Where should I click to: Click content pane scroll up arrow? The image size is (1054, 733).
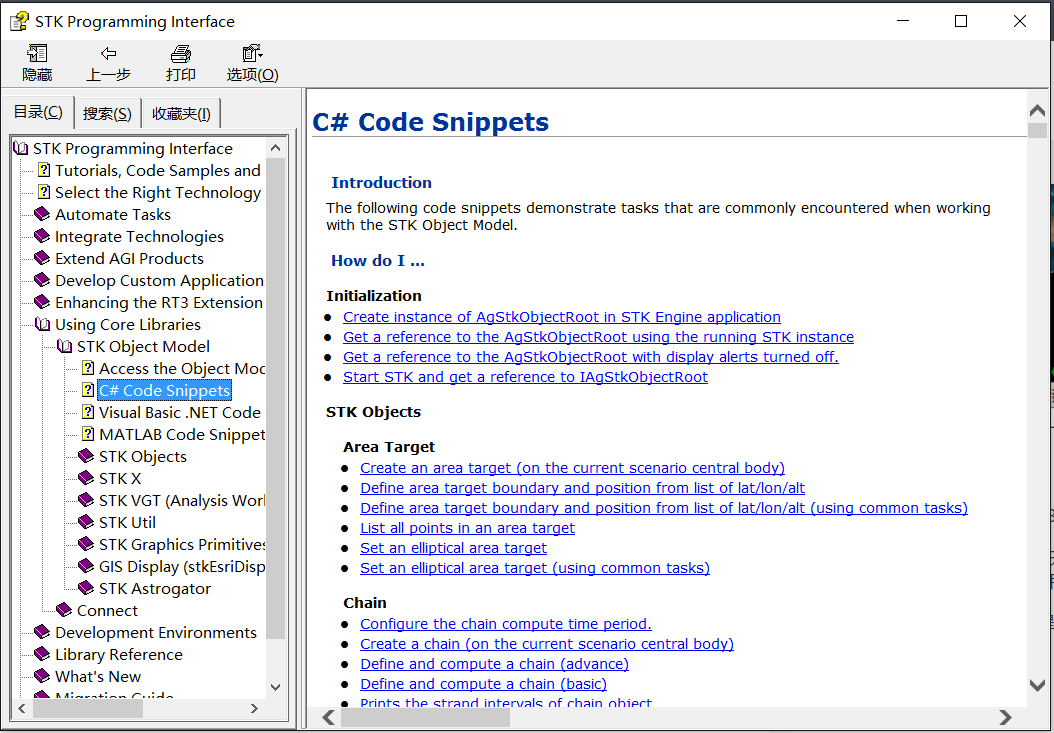[1037, 110]
